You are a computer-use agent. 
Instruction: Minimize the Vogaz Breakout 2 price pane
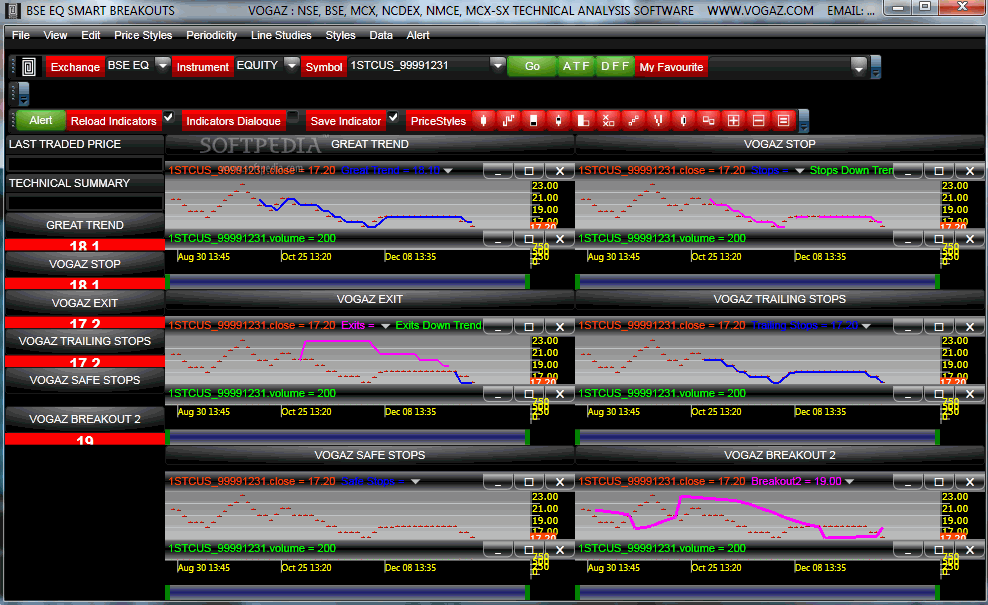[908, 482]
